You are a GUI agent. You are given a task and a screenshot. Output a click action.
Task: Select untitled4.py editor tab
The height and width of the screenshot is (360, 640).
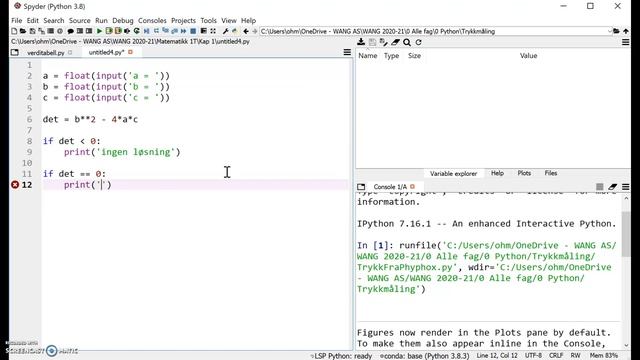pos(107,52)
